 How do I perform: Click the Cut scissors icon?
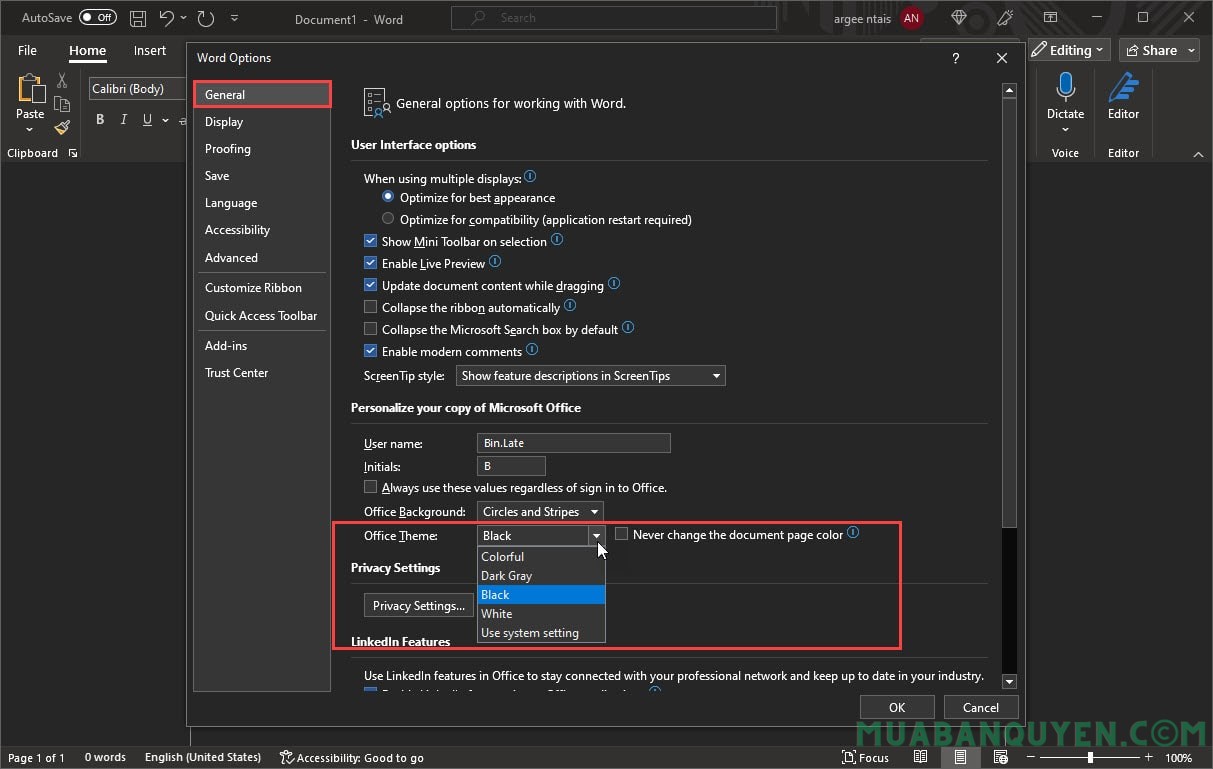pyautogui.click(x=62, y=81)
